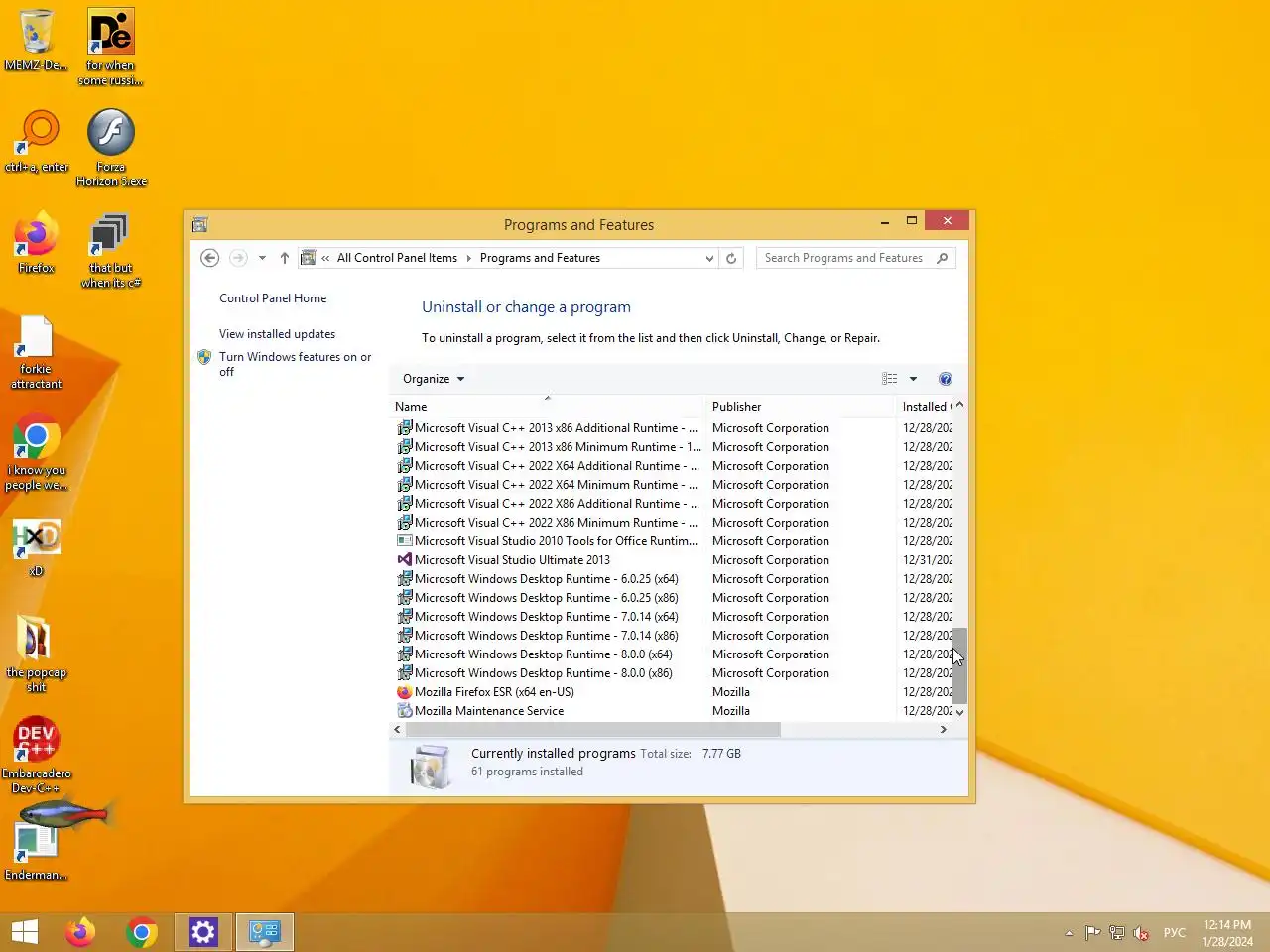
Task: Open Firefox from the taskbar
Action: [x=80, y=932]
